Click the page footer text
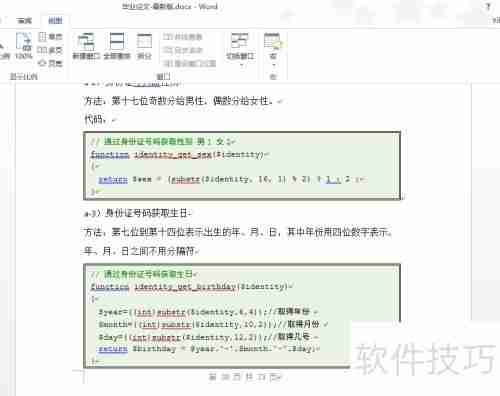This screenshot has width=500, height=396. click(x=244, y=377)
